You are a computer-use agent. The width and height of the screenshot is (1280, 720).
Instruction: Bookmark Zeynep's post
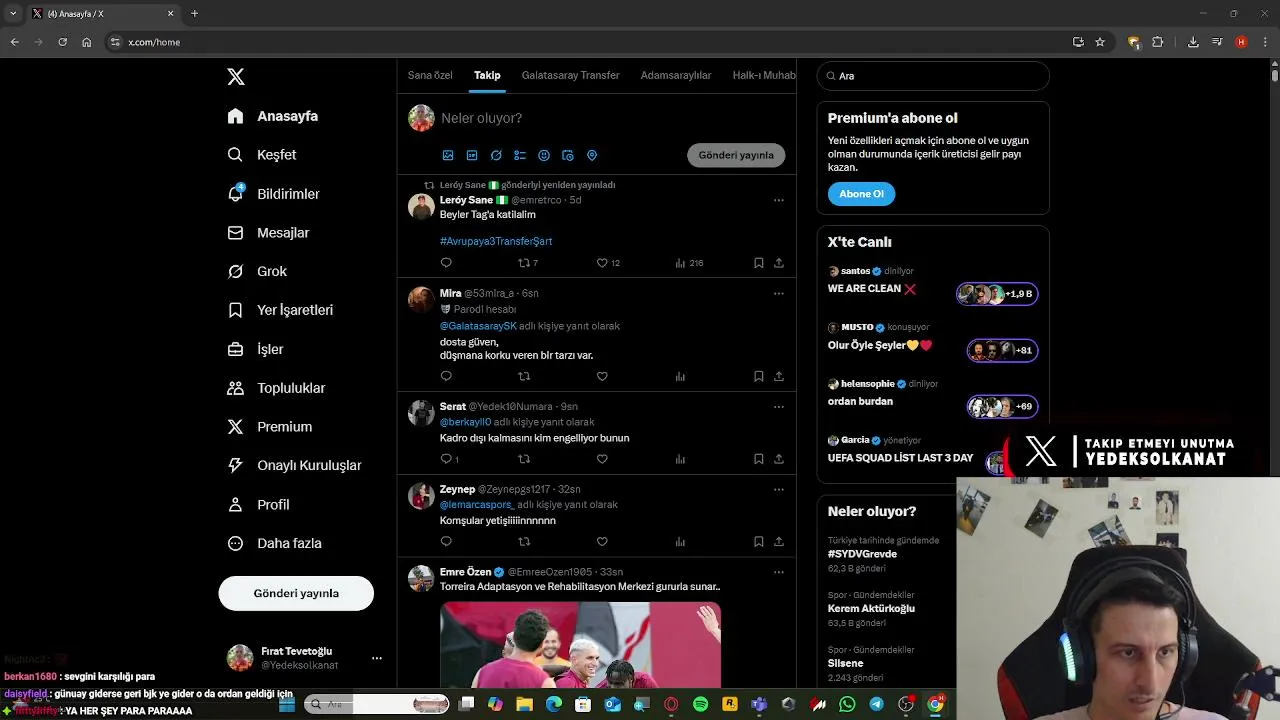(759, 542)
